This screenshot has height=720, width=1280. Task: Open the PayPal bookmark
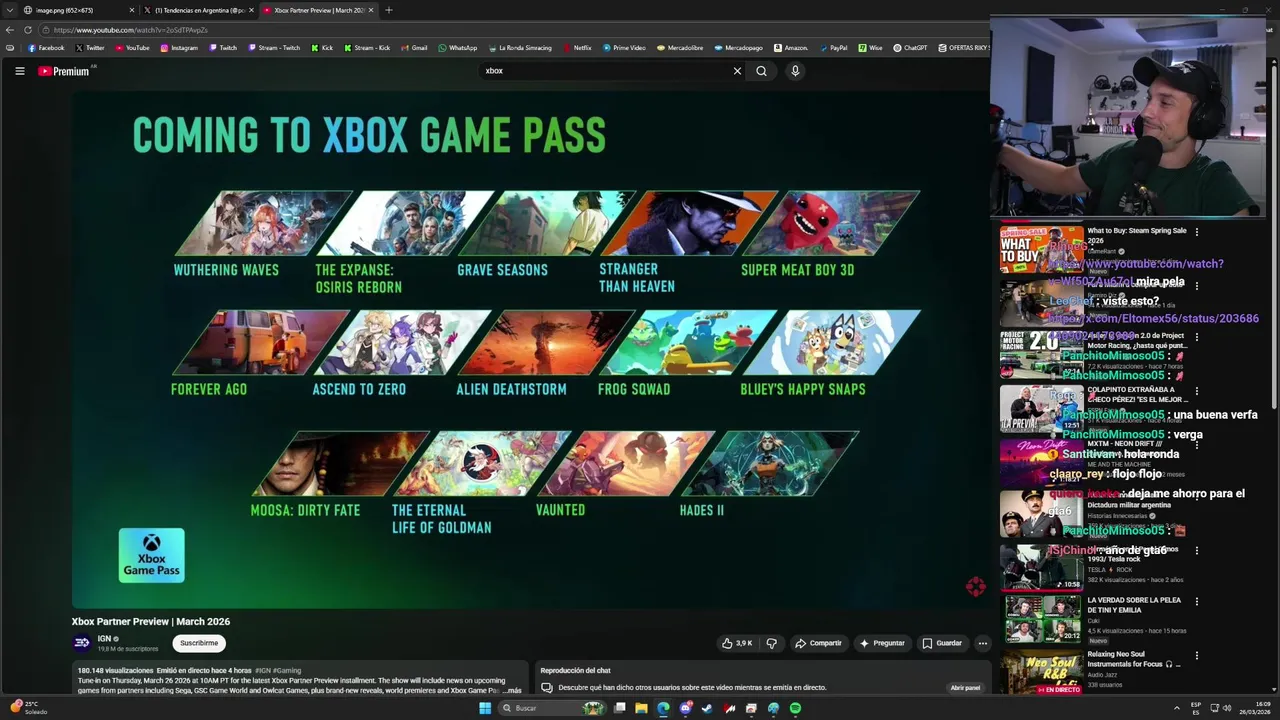click(833, 48)
